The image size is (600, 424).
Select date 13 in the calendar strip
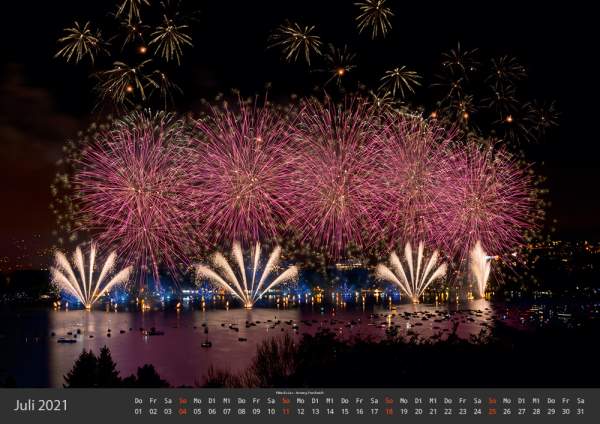click(x=315, y=412)
